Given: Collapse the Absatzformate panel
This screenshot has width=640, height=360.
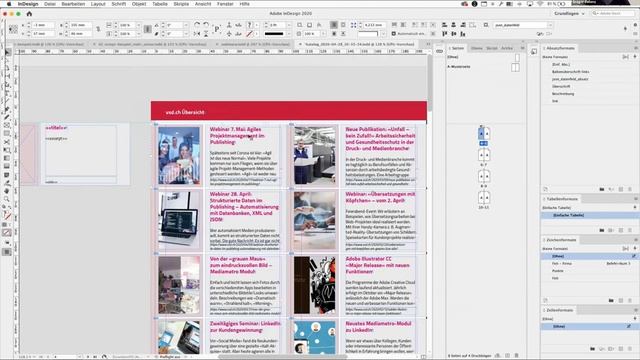Looking at the screenshot, I should (x=544, y=48).
